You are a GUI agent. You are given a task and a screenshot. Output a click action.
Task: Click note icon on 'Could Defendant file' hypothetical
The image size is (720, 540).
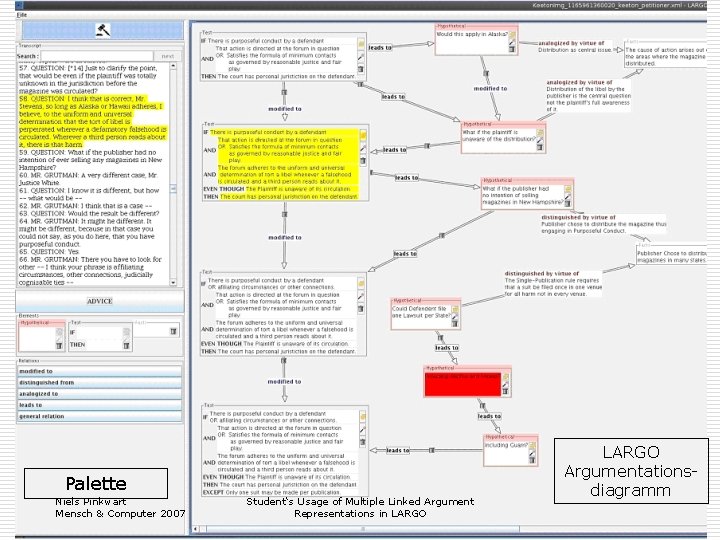455,309
